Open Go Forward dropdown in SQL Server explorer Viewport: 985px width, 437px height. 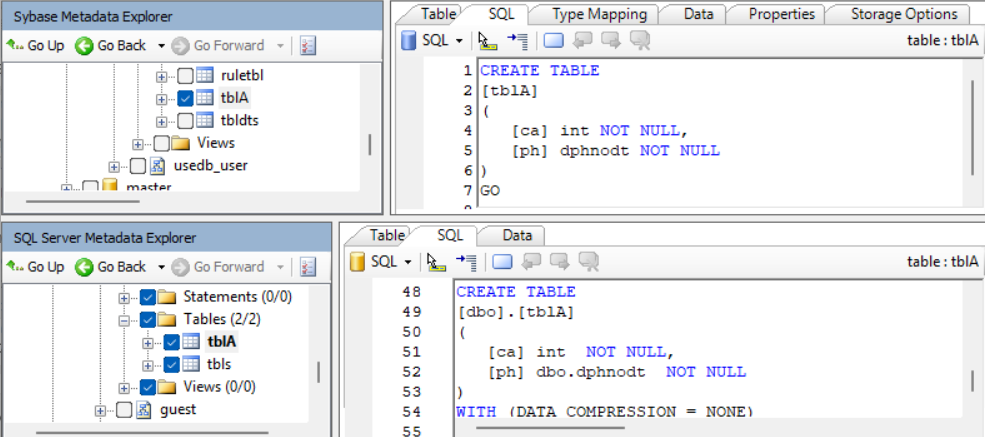click(x=280, y=267)
